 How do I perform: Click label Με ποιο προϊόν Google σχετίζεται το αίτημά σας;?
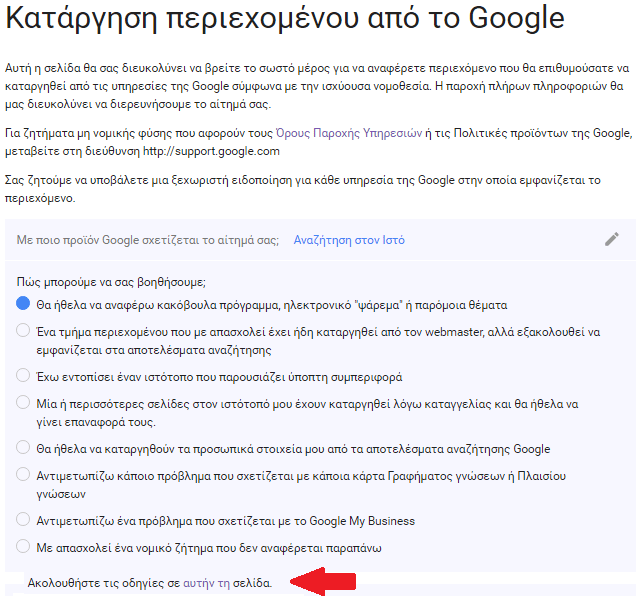pyautogui.click(x=148, y=240)
